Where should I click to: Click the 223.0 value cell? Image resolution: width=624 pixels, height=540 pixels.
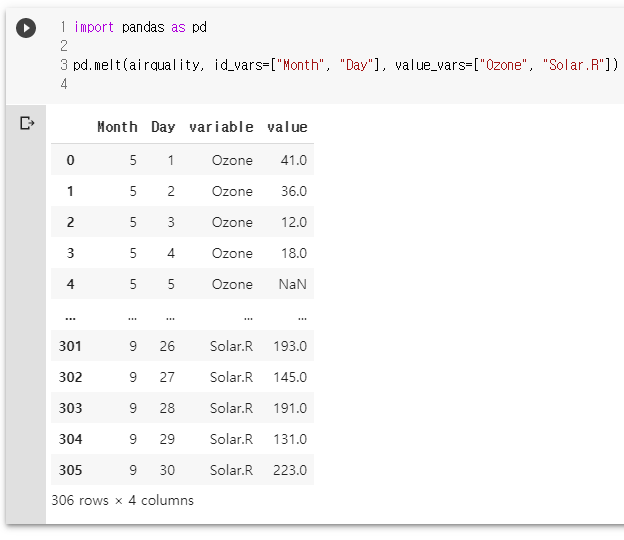pos(290,470)
